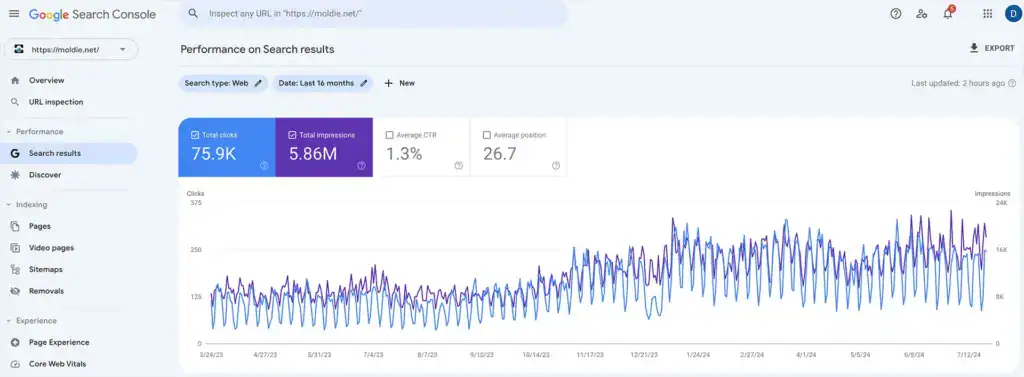Open the Help question mark icon
The image size is (1024, 377).
896,14
